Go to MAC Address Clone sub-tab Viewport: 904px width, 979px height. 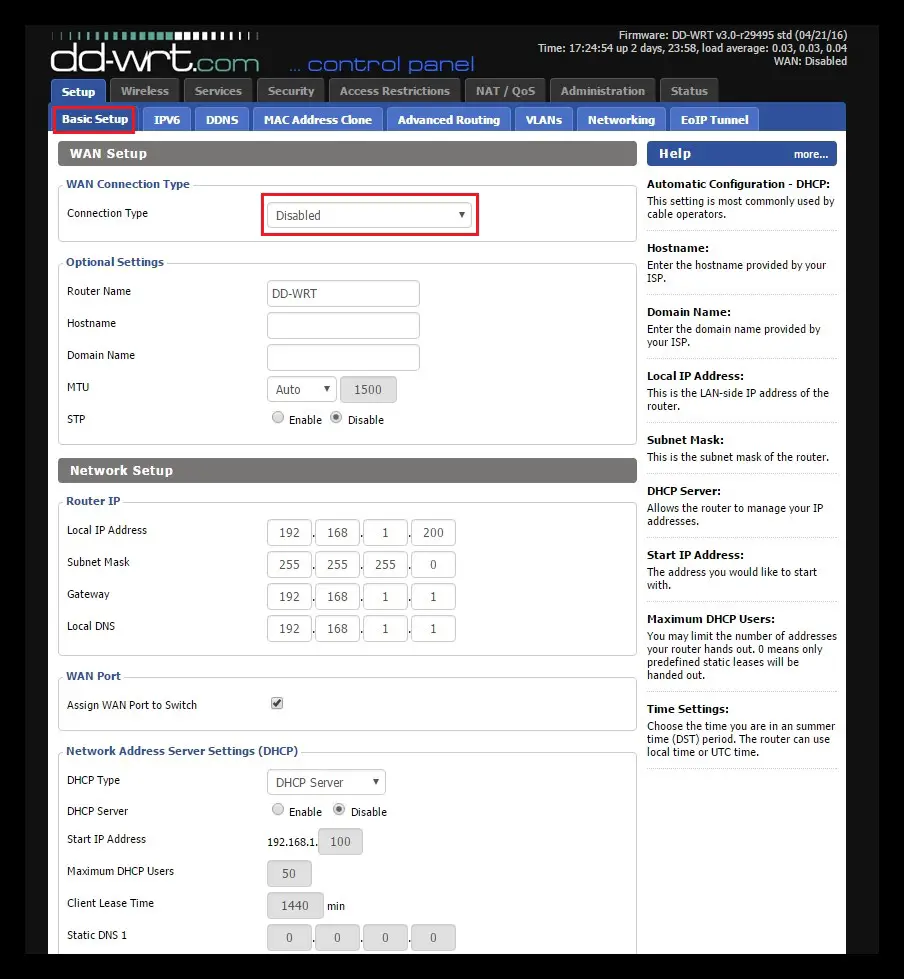(318, 120)
